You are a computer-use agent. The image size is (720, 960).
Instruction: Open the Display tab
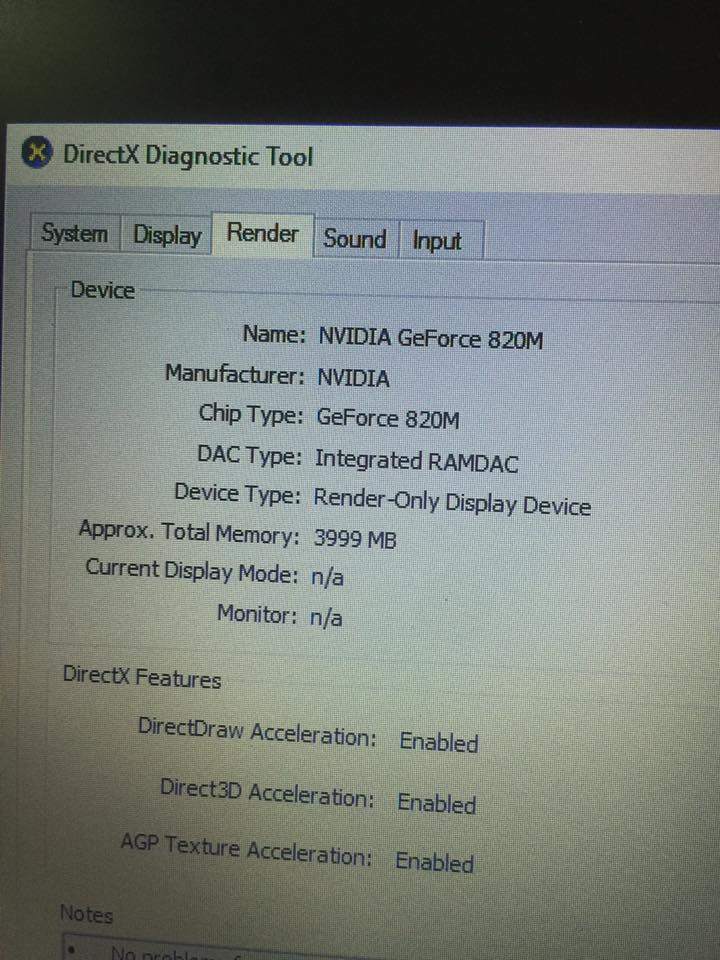(x=167, y=236)
